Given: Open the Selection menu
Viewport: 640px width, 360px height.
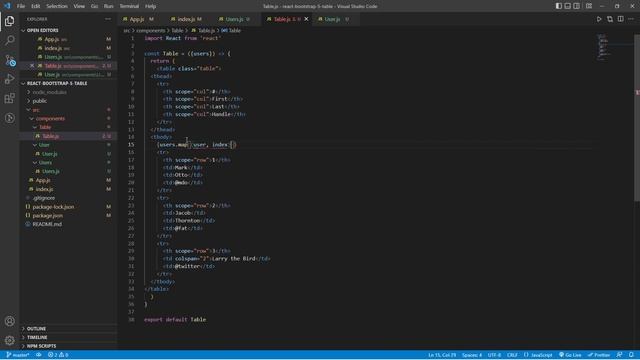Looking at the screenshot, I should pos(57,6).
